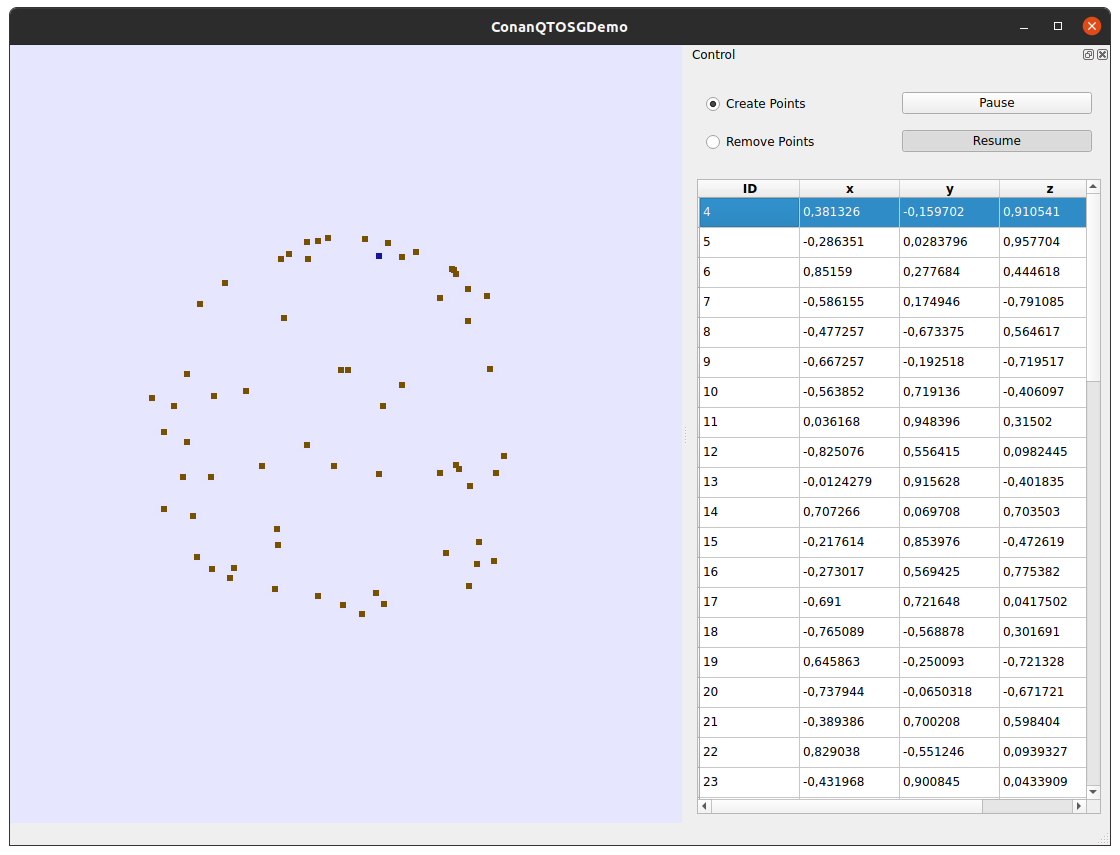
Task: Select row ID 23
Action: (749, 782)
